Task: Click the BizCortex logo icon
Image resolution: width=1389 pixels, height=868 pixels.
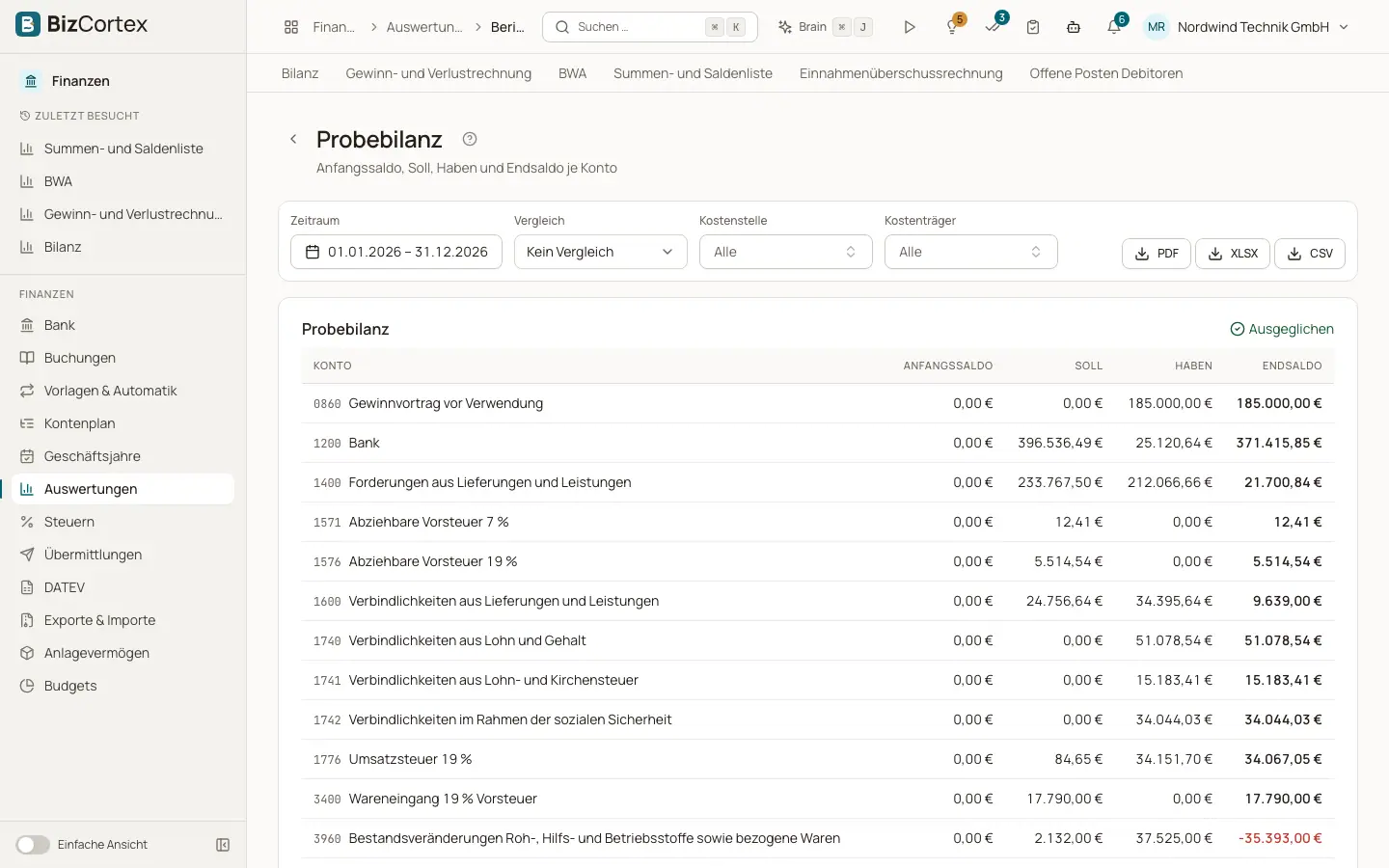Action: [28, 24]
